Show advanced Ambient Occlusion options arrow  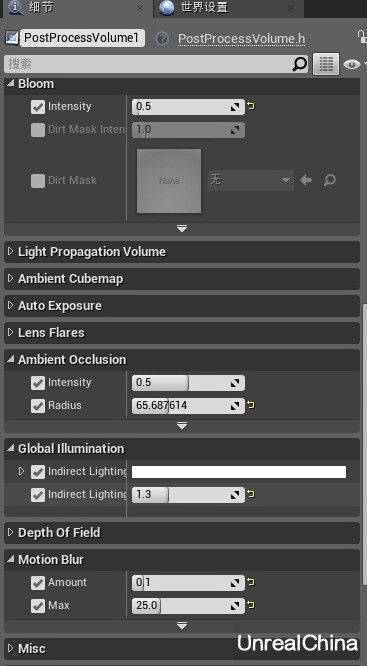[182, 426]
